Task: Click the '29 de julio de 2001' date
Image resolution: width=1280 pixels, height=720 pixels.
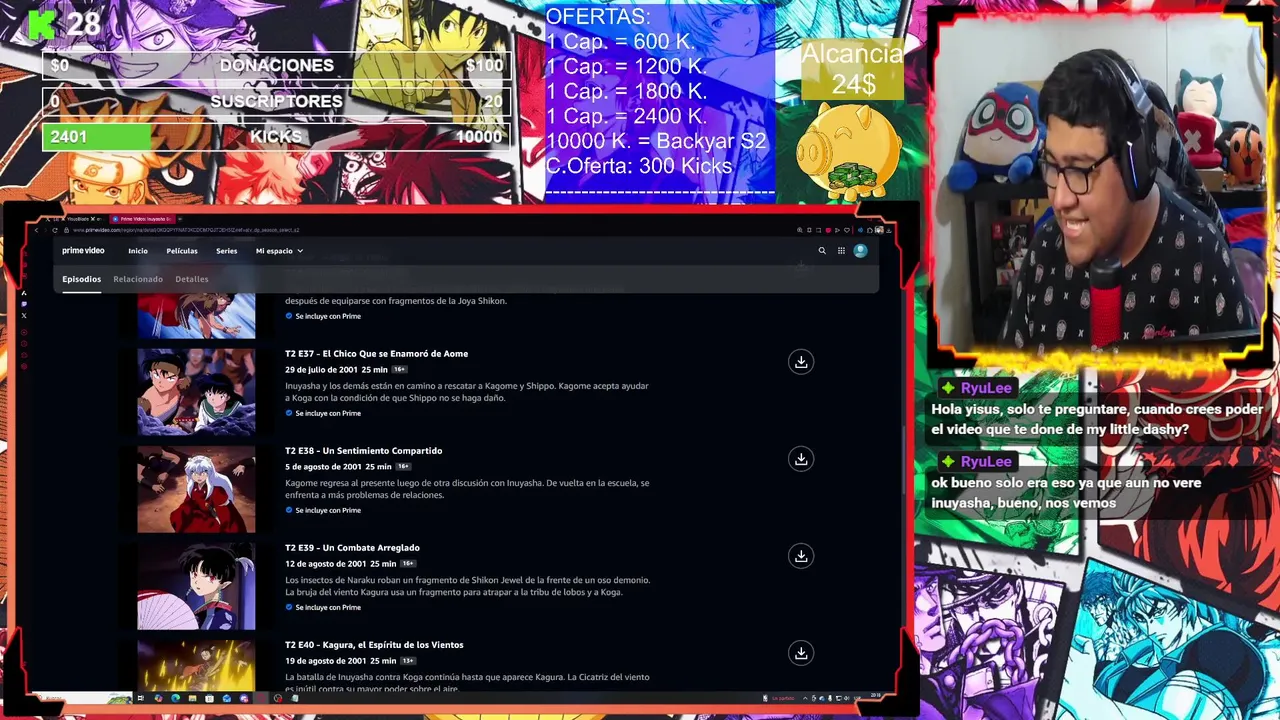Action: (x=321, y=370)
